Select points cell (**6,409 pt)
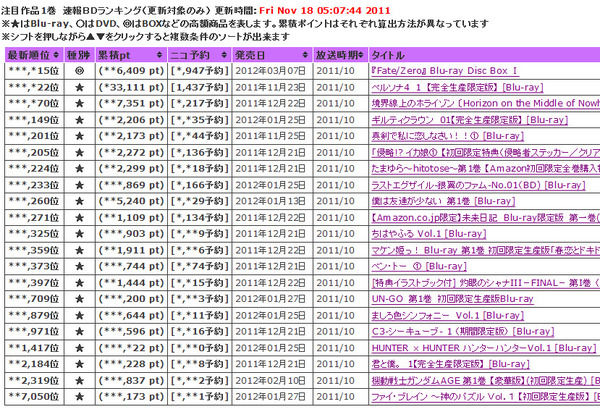 click(131, 71)
